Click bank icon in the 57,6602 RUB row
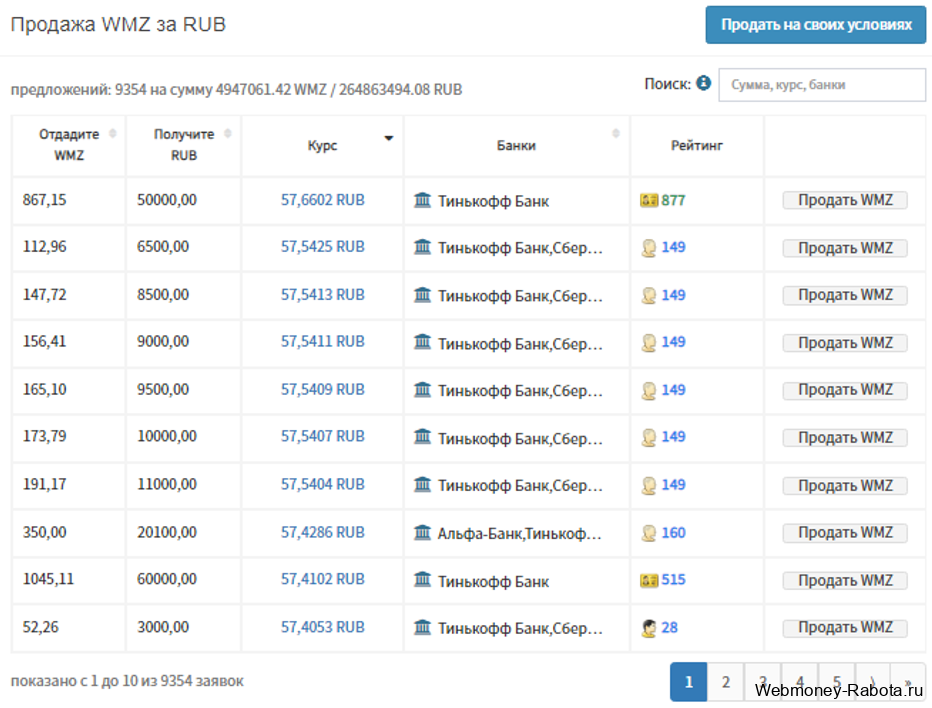 click(x=422, y=200)
